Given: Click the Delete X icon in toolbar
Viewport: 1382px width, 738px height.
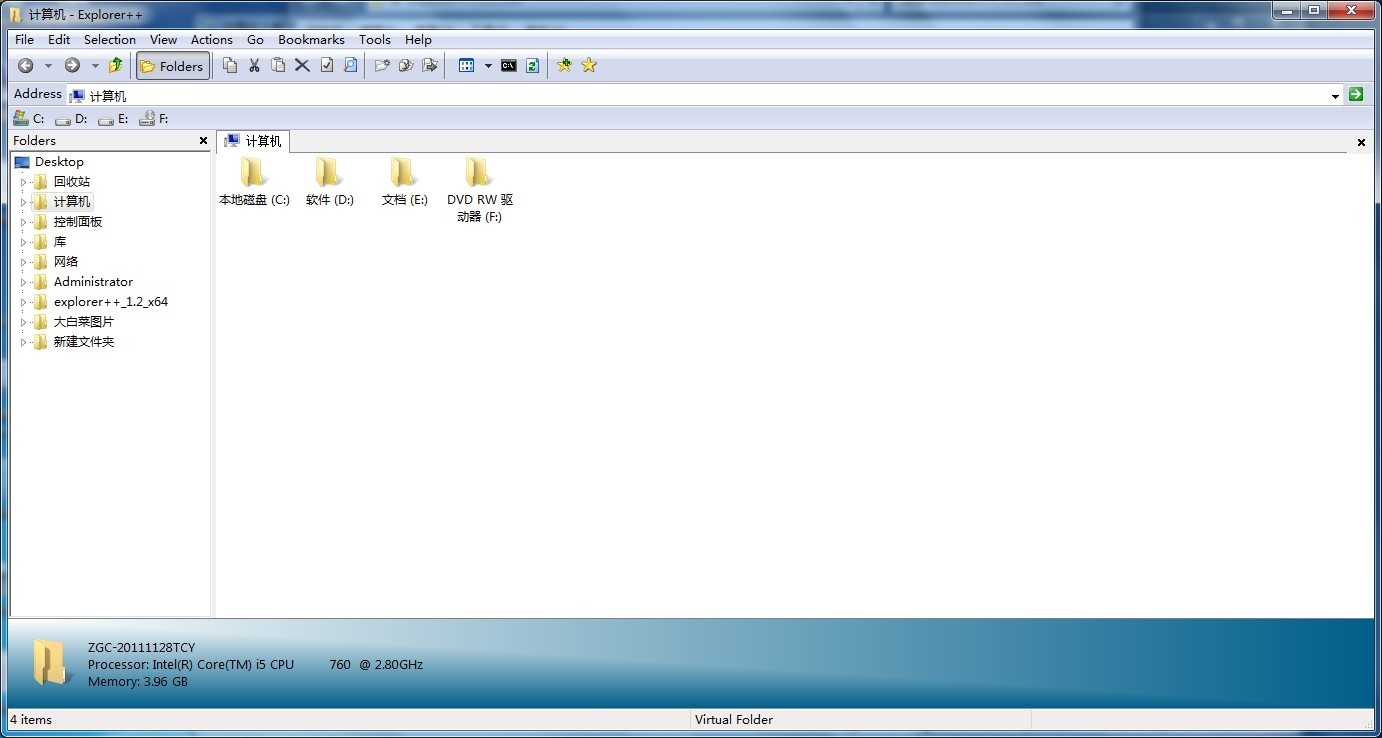Looking at the screenshot, I should pos(302,66).
